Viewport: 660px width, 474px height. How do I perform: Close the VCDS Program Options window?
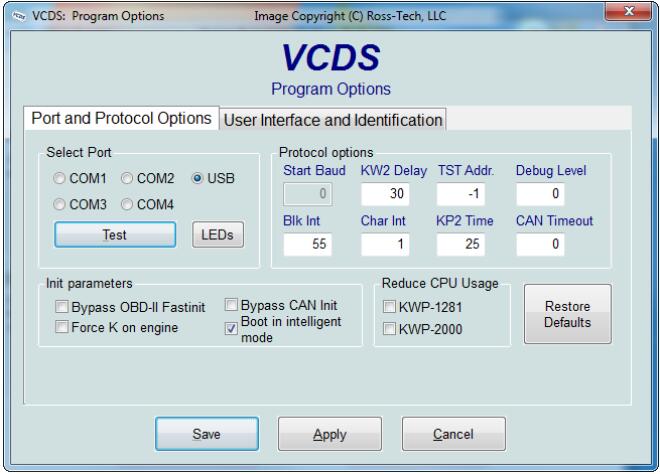[x=628, y=11]
